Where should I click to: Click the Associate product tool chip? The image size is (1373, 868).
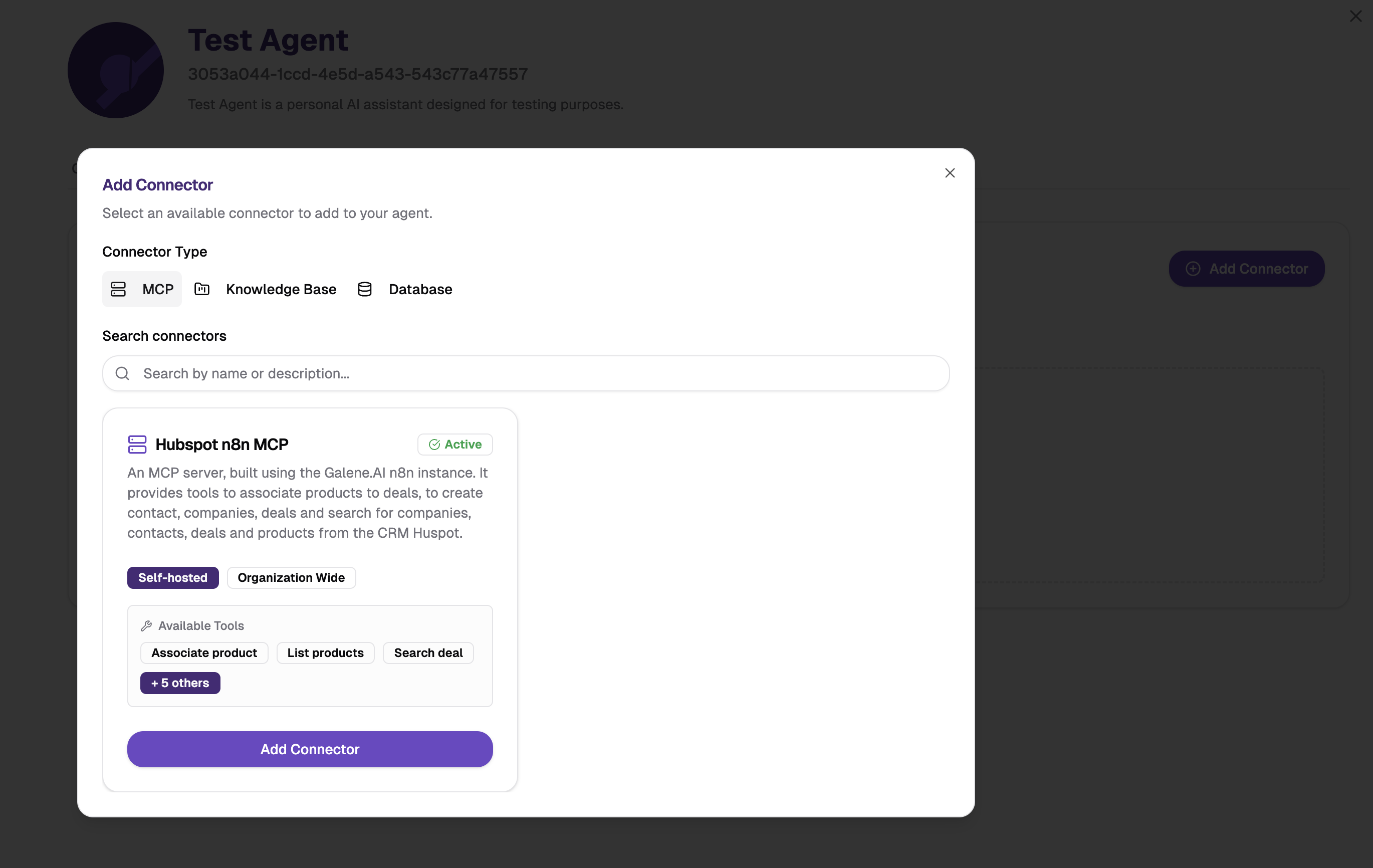pyautogui.click(x=204, y=653)
